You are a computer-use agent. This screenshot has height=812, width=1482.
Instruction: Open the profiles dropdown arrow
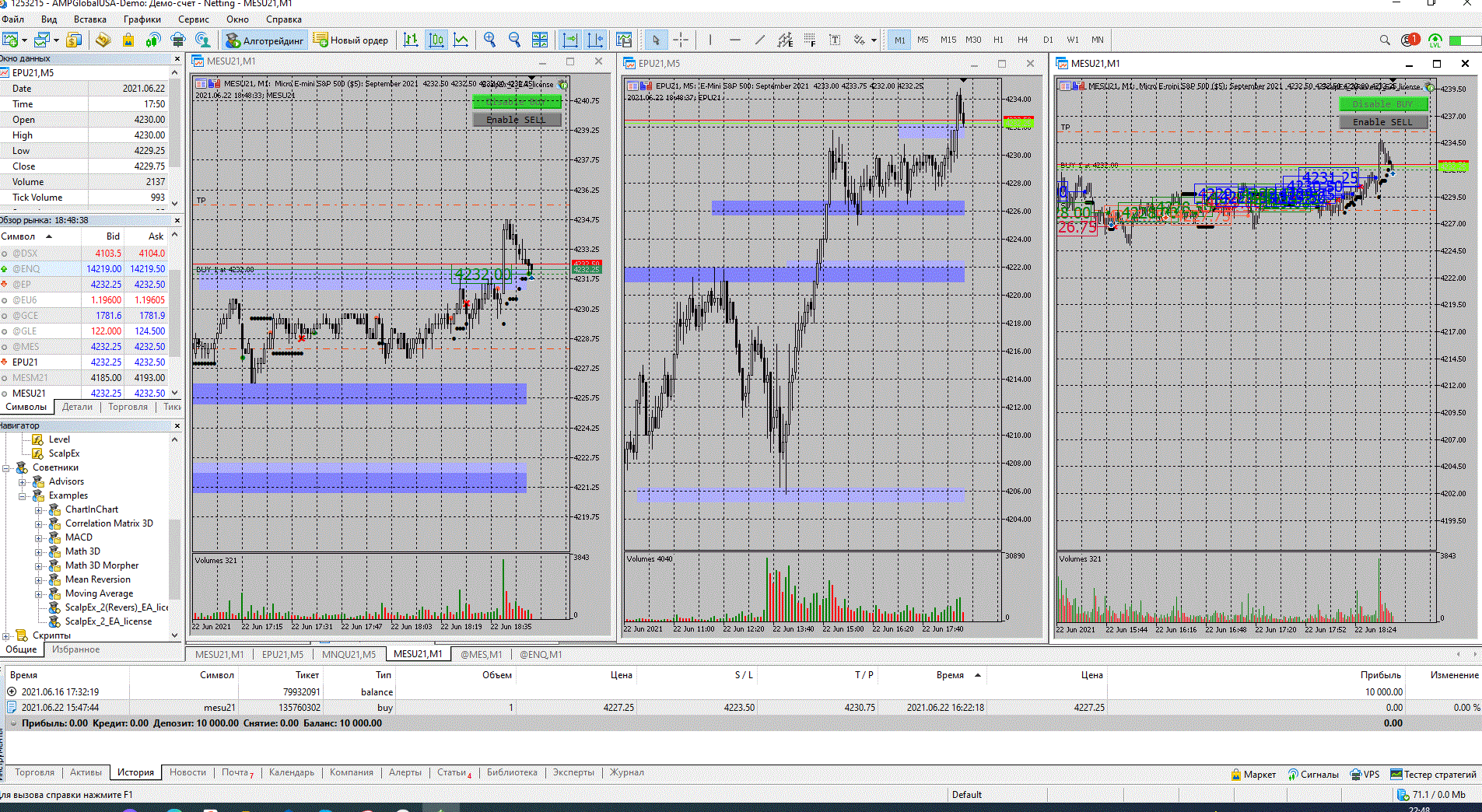[56, 40]
